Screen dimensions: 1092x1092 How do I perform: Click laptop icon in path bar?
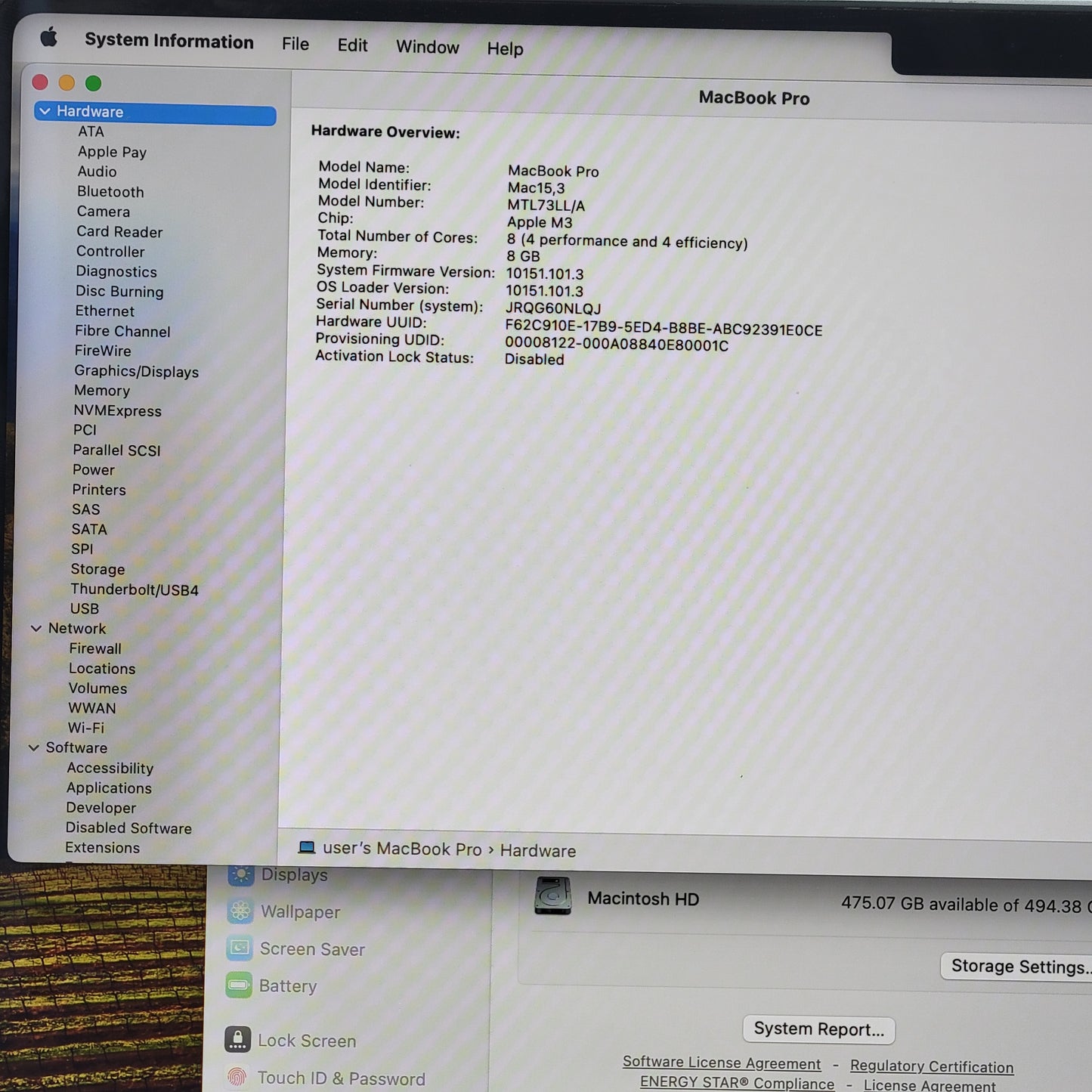point(306,848)
